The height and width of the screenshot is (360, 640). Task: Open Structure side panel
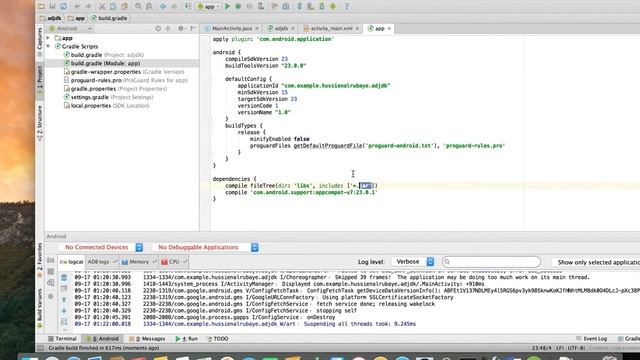(40, 123)
